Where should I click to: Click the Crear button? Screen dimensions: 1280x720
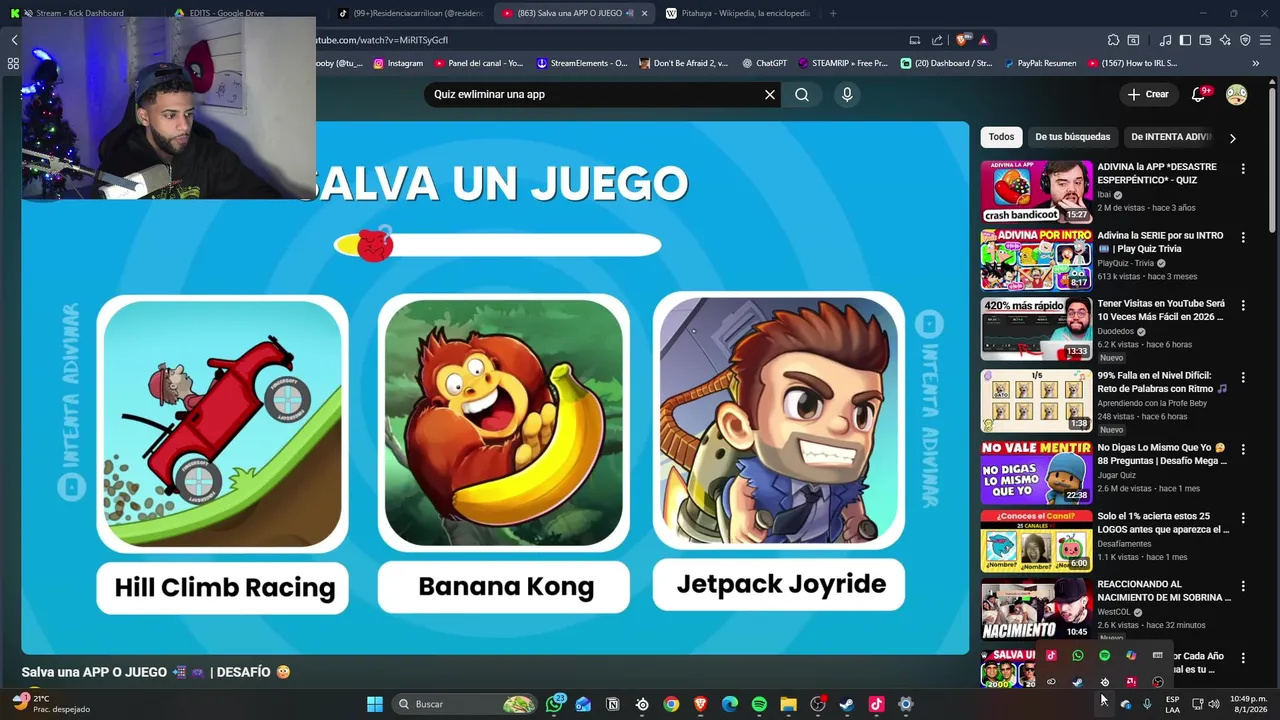pos(1147,94)
